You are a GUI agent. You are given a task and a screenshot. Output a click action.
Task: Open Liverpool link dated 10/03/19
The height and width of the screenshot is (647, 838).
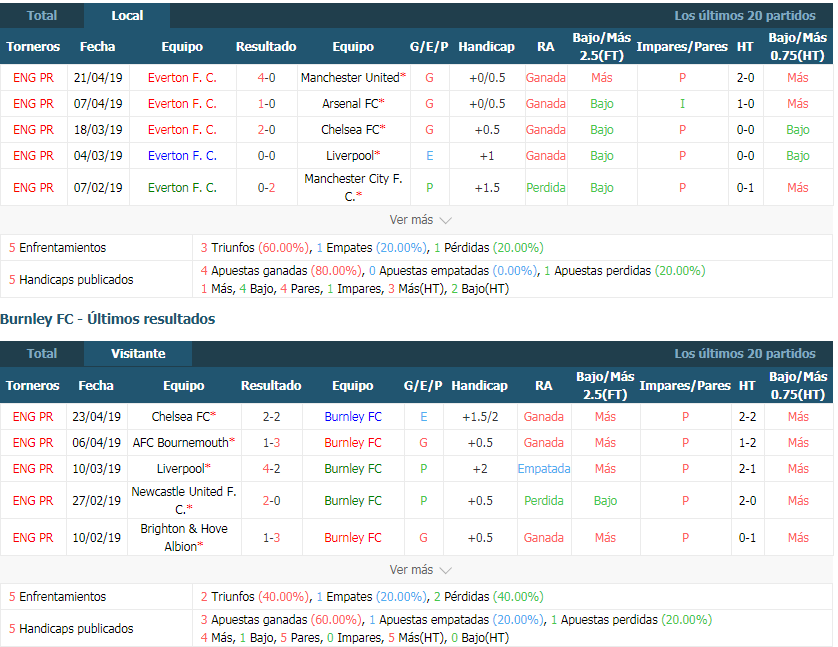(181, 469)
